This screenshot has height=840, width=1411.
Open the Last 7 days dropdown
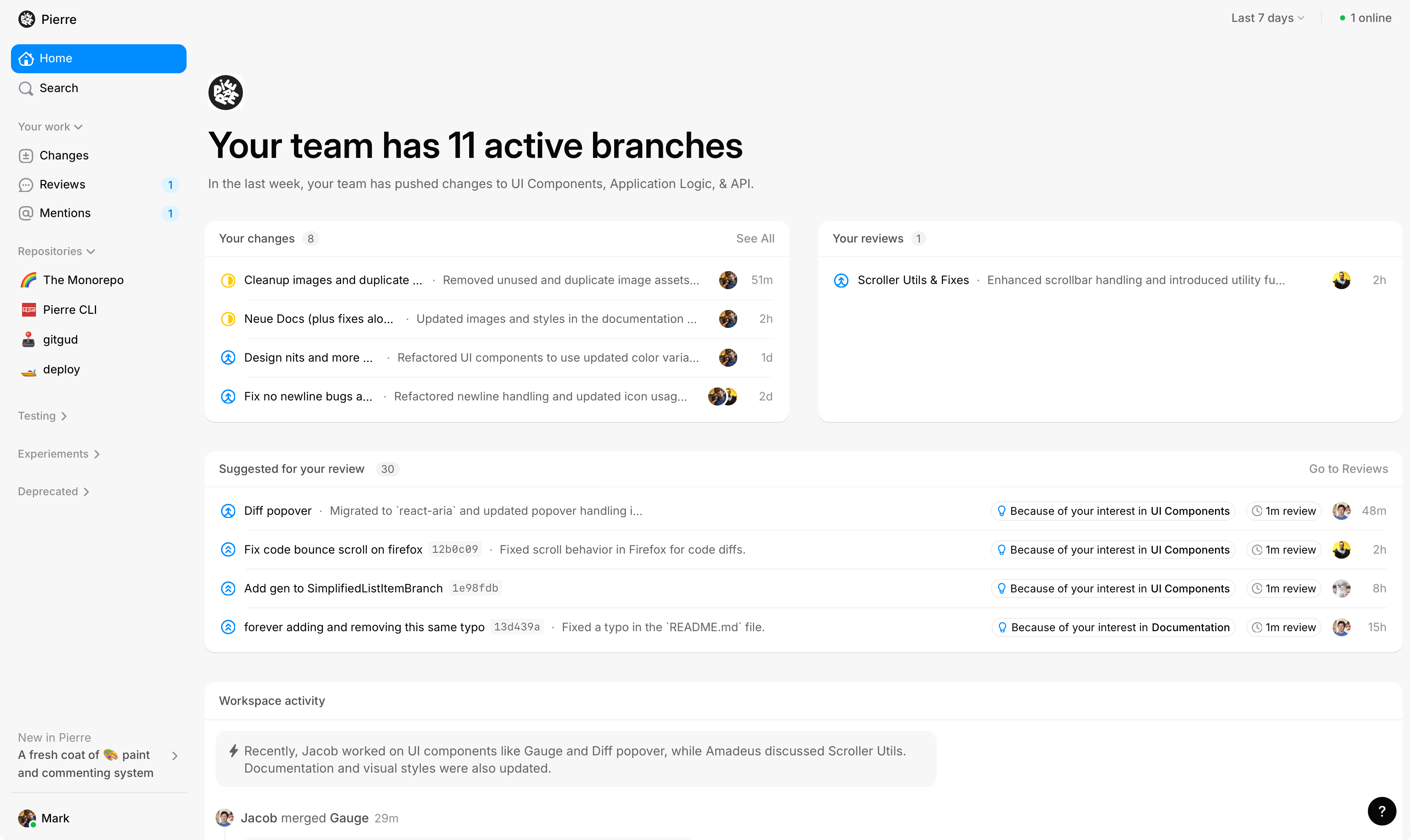pos(1267,18)
